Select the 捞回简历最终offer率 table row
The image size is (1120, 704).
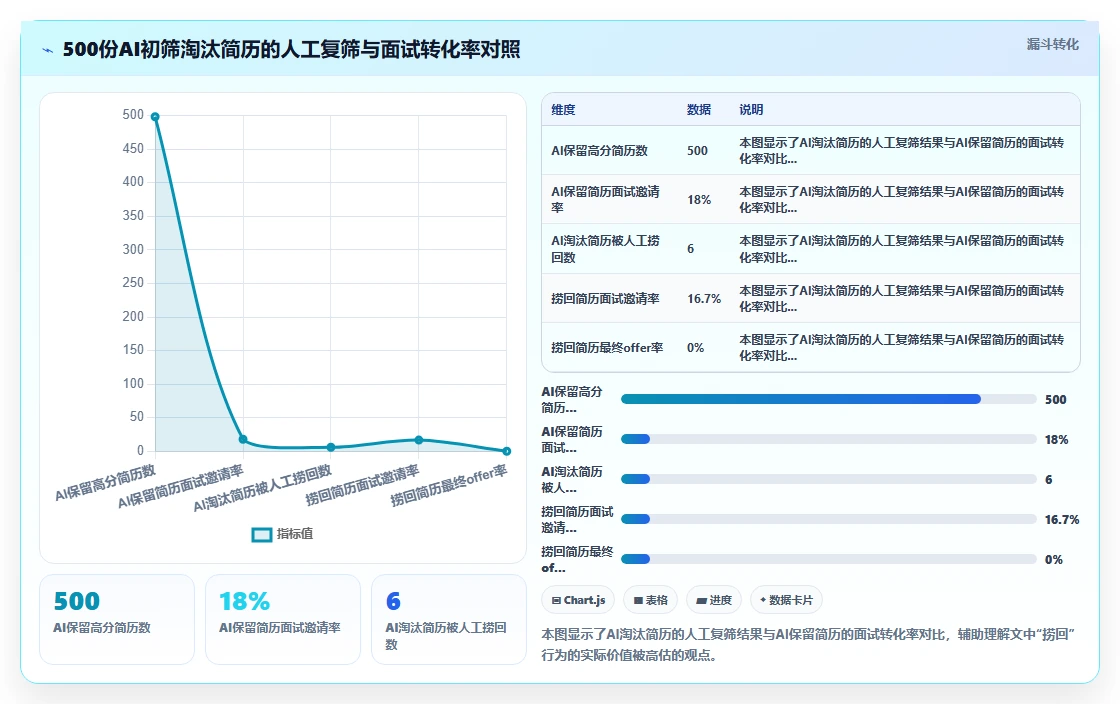[x=811, y=348]
